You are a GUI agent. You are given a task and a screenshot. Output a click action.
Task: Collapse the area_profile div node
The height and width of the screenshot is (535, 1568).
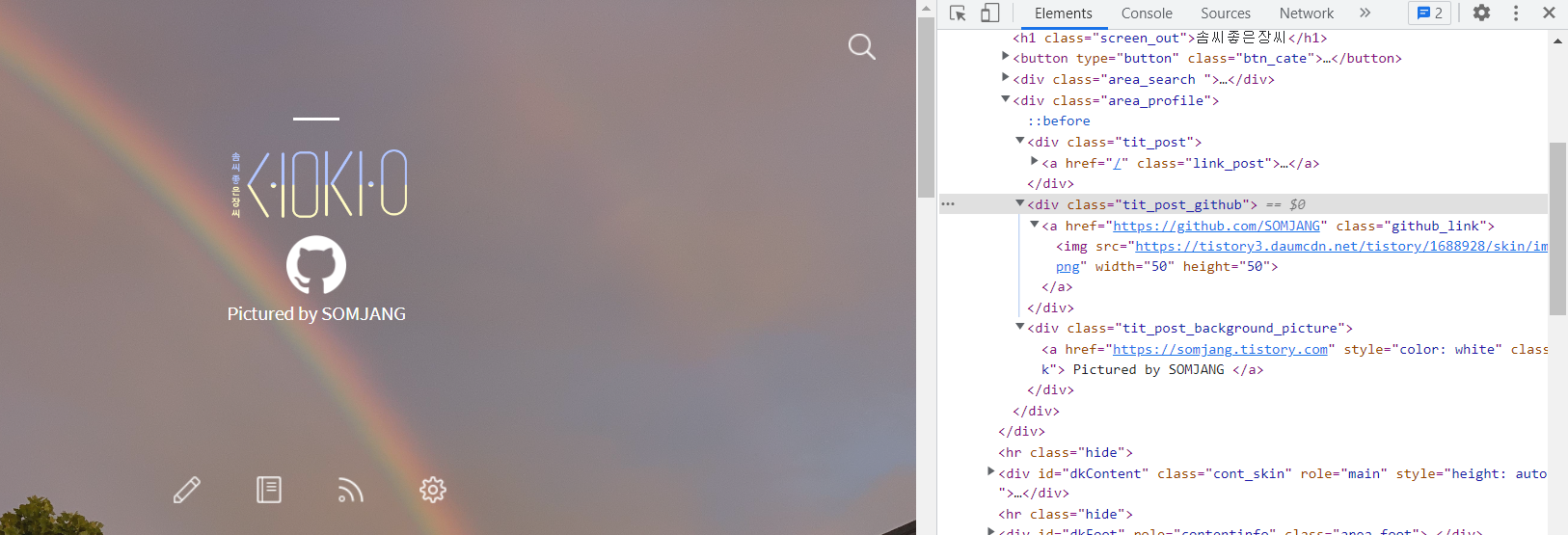point(1006,99)
